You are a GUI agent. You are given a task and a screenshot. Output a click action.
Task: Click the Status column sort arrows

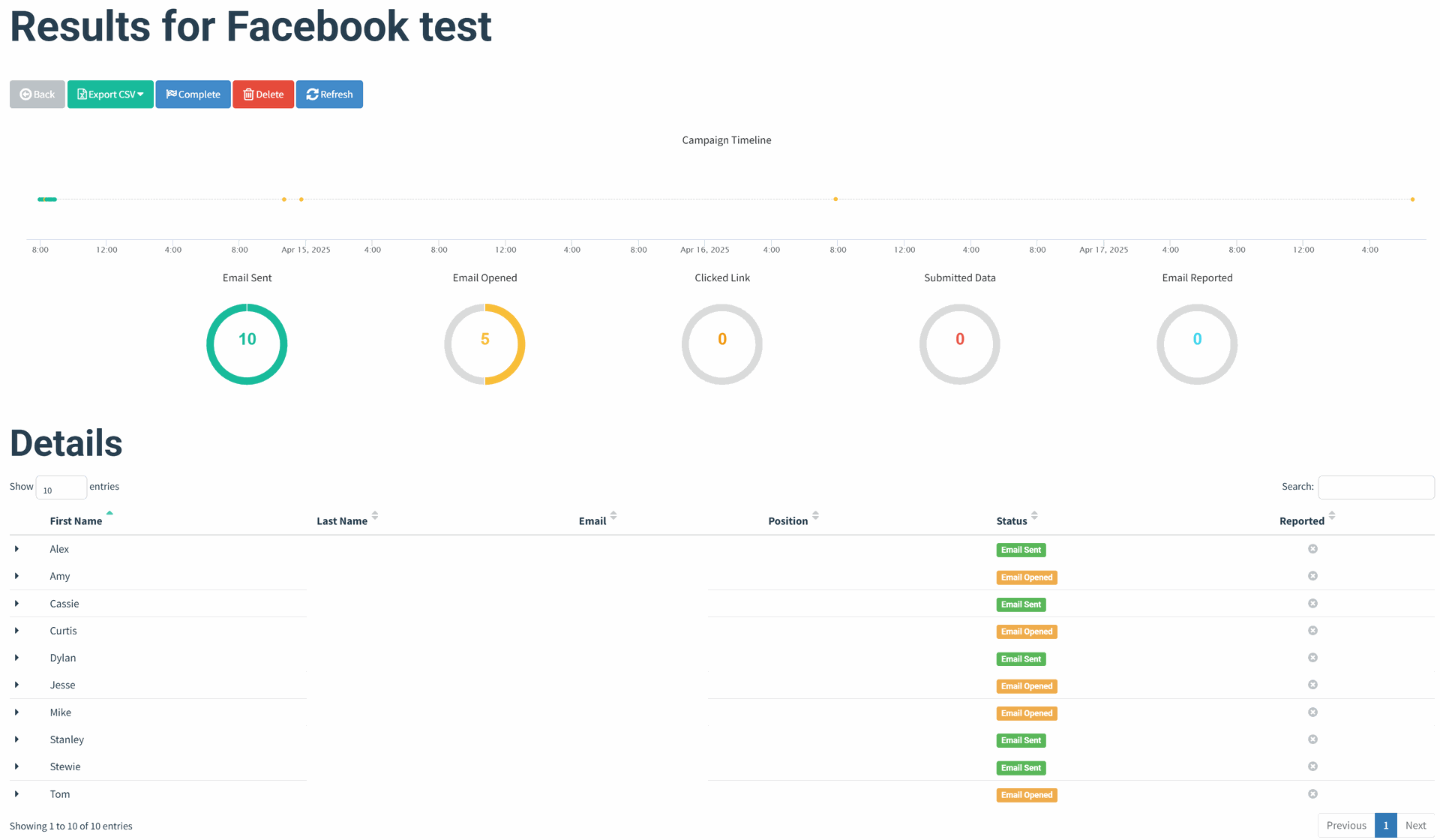click(x=1034, y=516)
